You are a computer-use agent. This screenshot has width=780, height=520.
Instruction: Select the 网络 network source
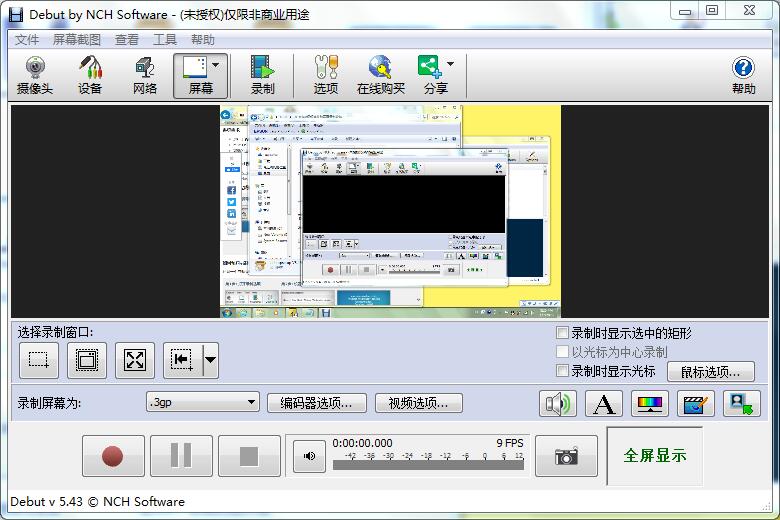click(145, 76)
